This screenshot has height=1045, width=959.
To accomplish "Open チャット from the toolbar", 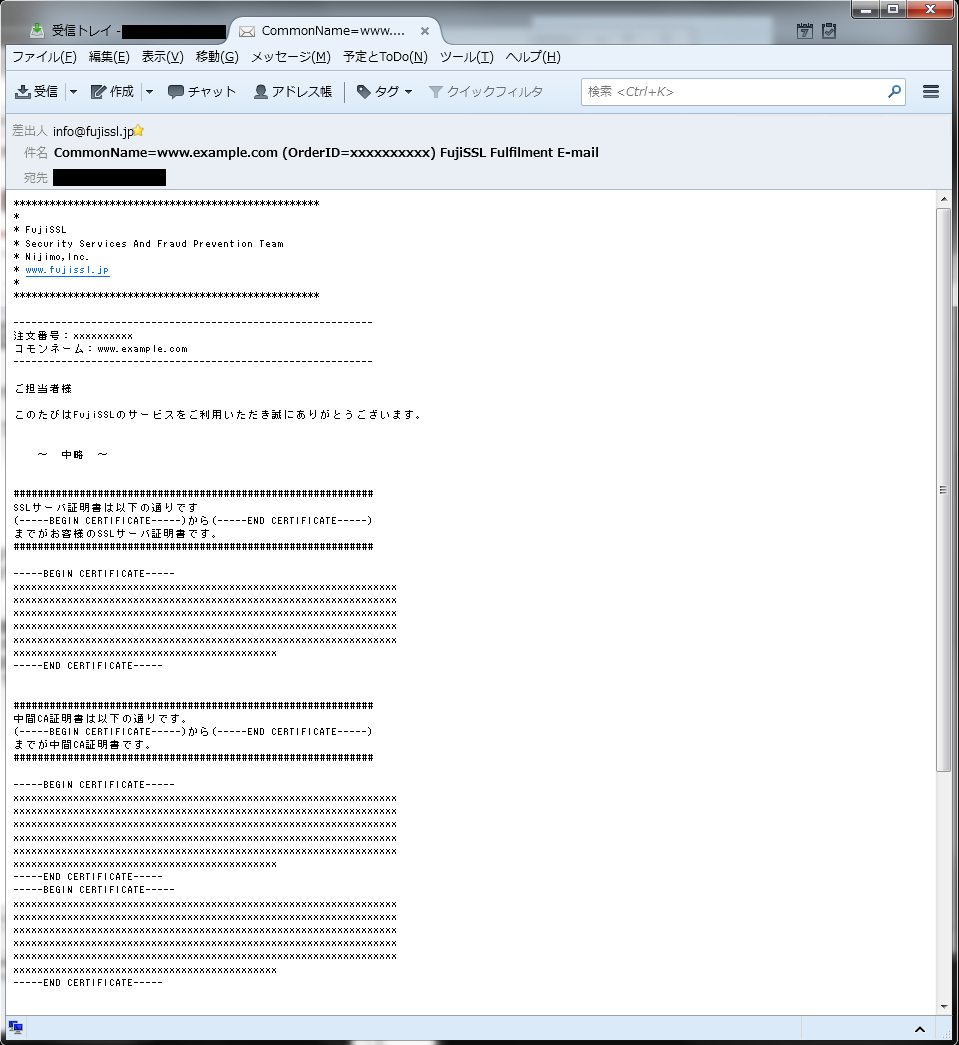I will (x=202, y=92).
